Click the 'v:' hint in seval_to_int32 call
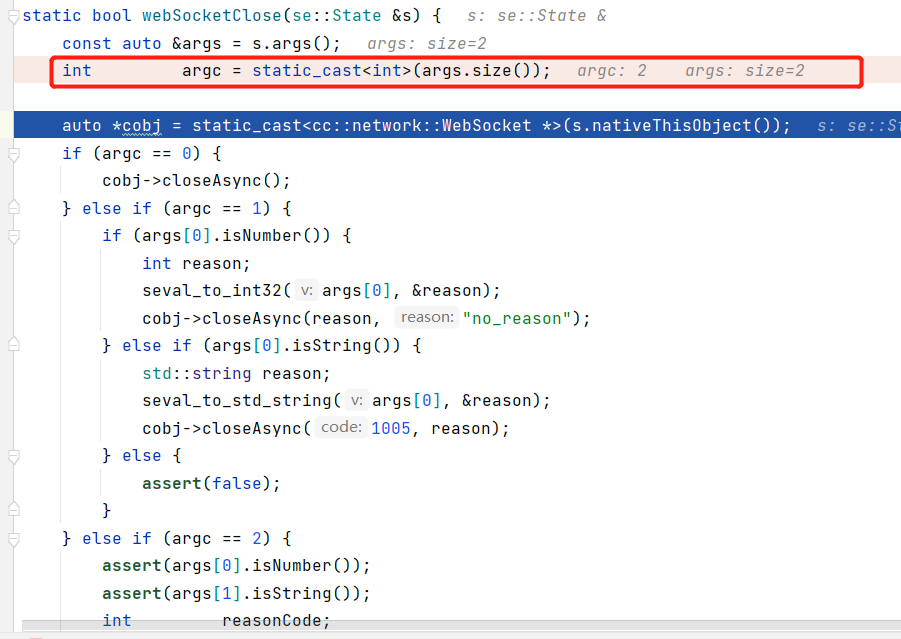This screenshot has height=639, width=901. click(307, 291)
